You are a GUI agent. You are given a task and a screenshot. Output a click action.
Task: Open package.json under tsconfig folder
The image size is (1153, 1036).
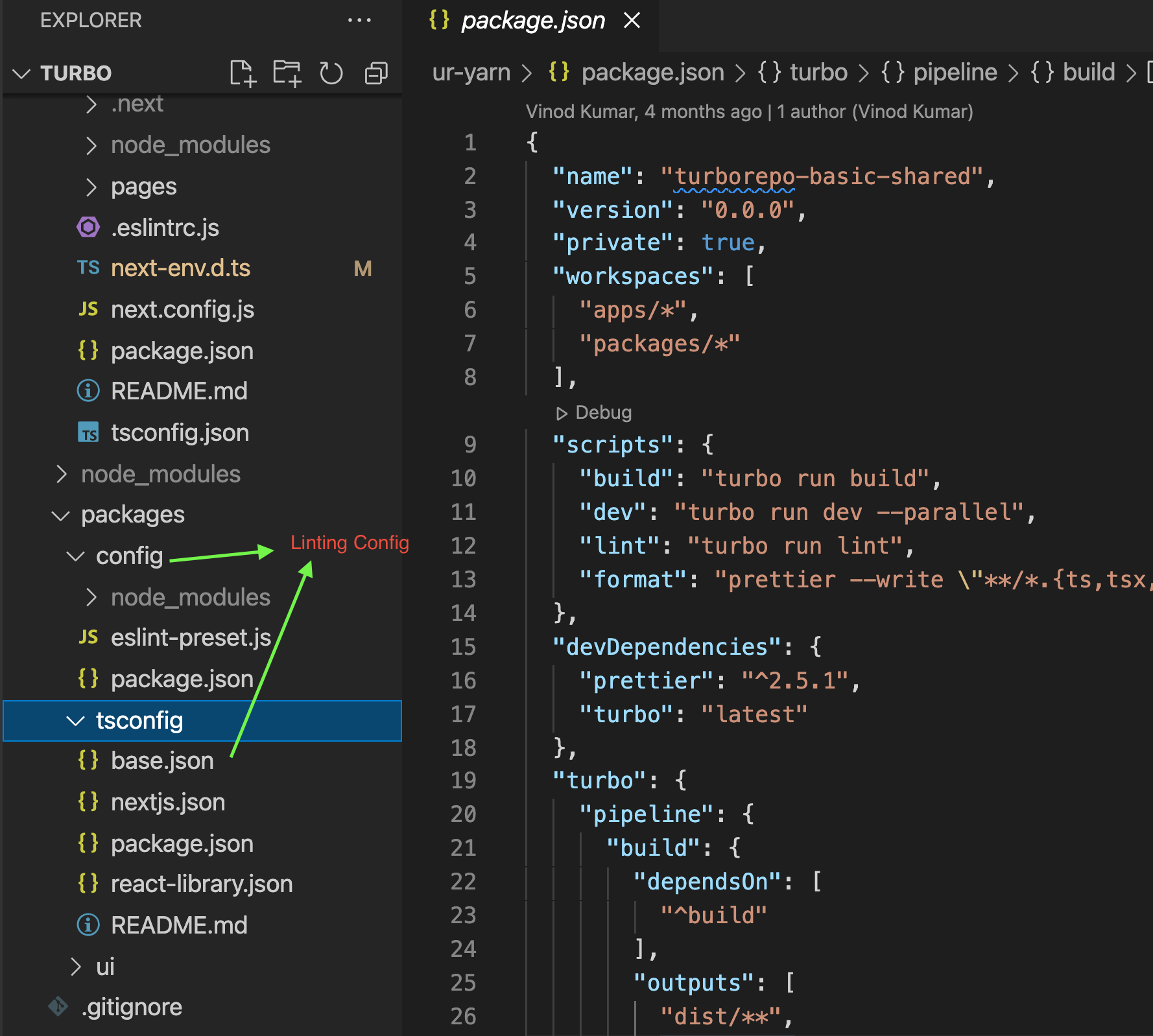202,843
